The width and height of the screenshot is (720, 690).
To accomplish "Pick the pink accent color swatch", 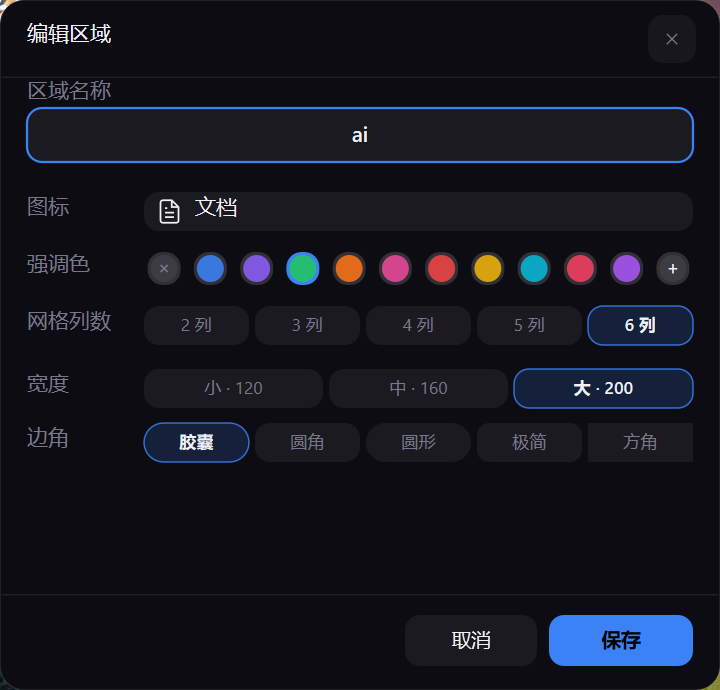I will pyautogui.click(x=395, y=269).
